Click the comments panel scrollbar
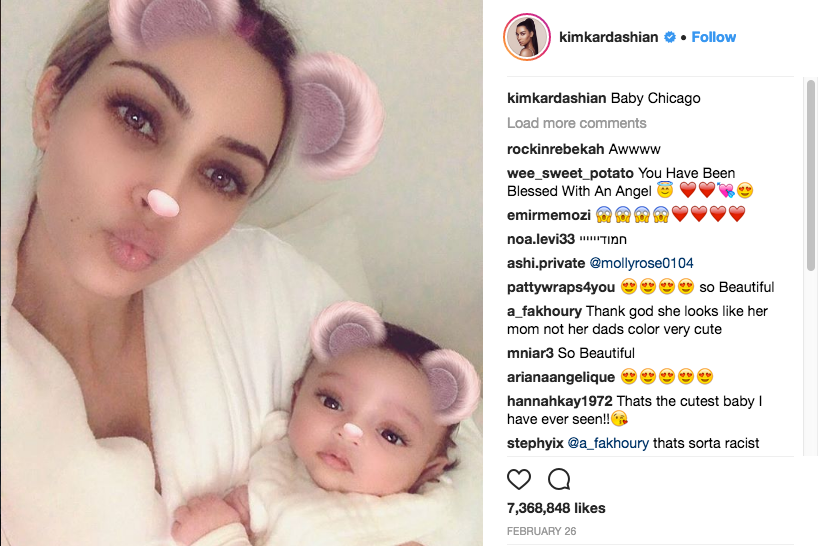Screen dimensions: 818x546 811,175
